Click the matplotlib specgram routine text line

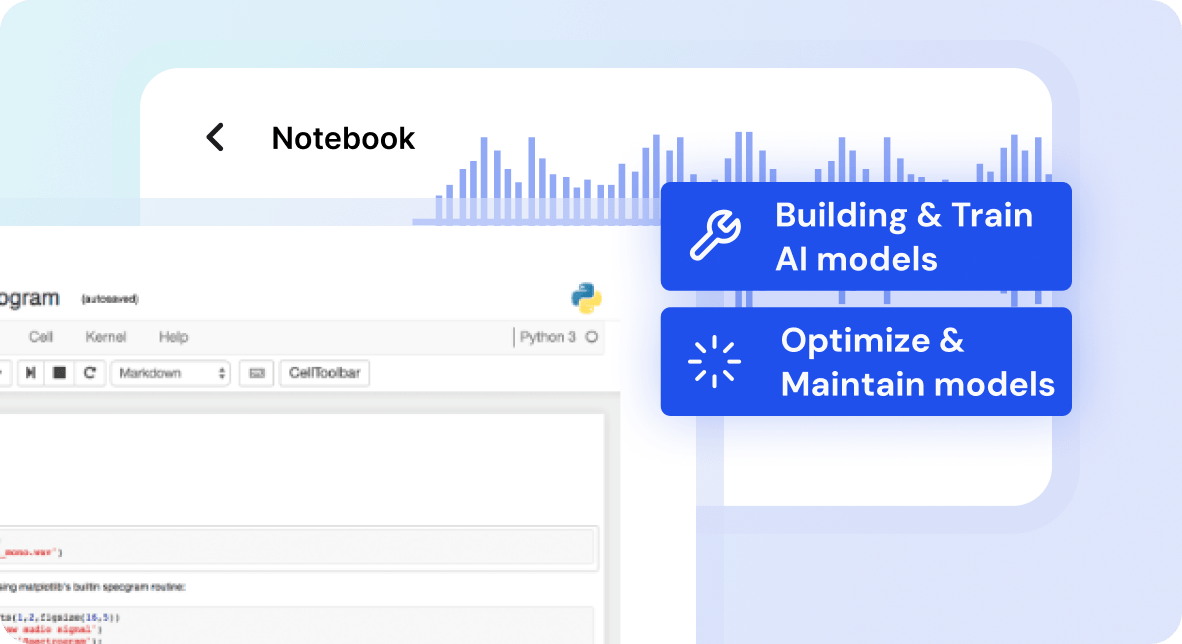click(93, 587)
